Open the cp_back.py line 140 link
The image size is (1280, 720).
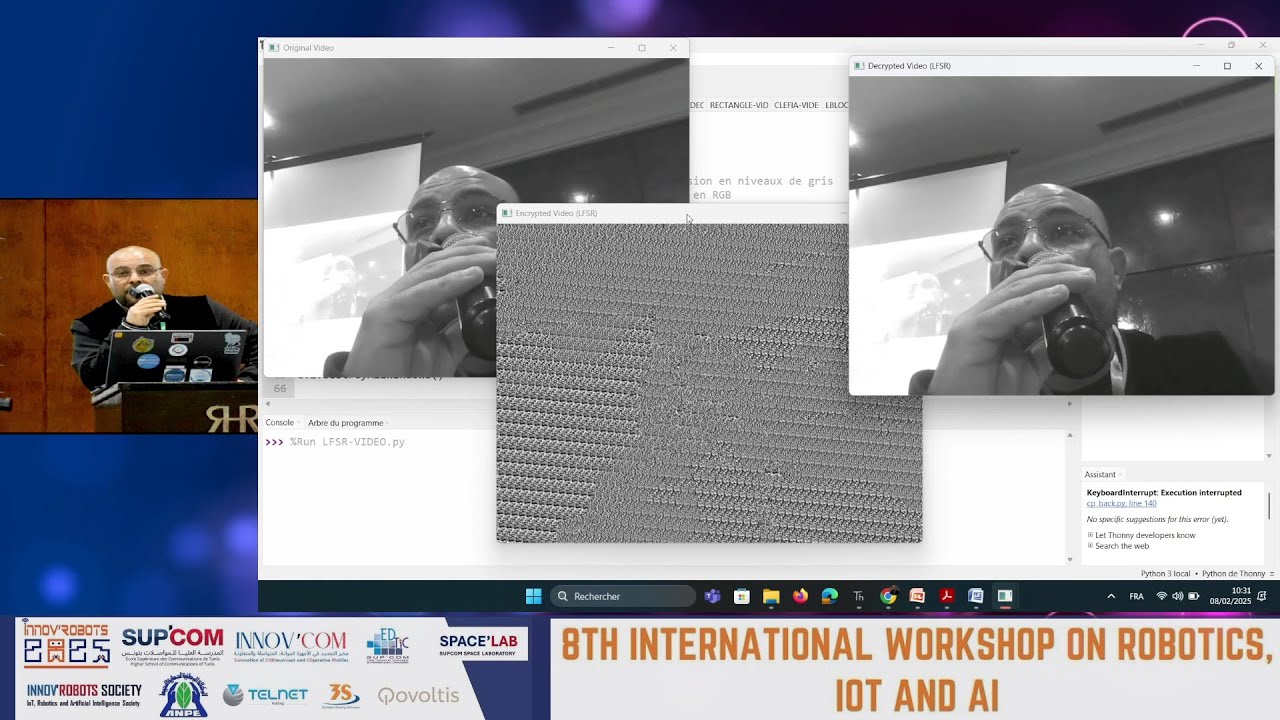click(x=1121, y=504)
